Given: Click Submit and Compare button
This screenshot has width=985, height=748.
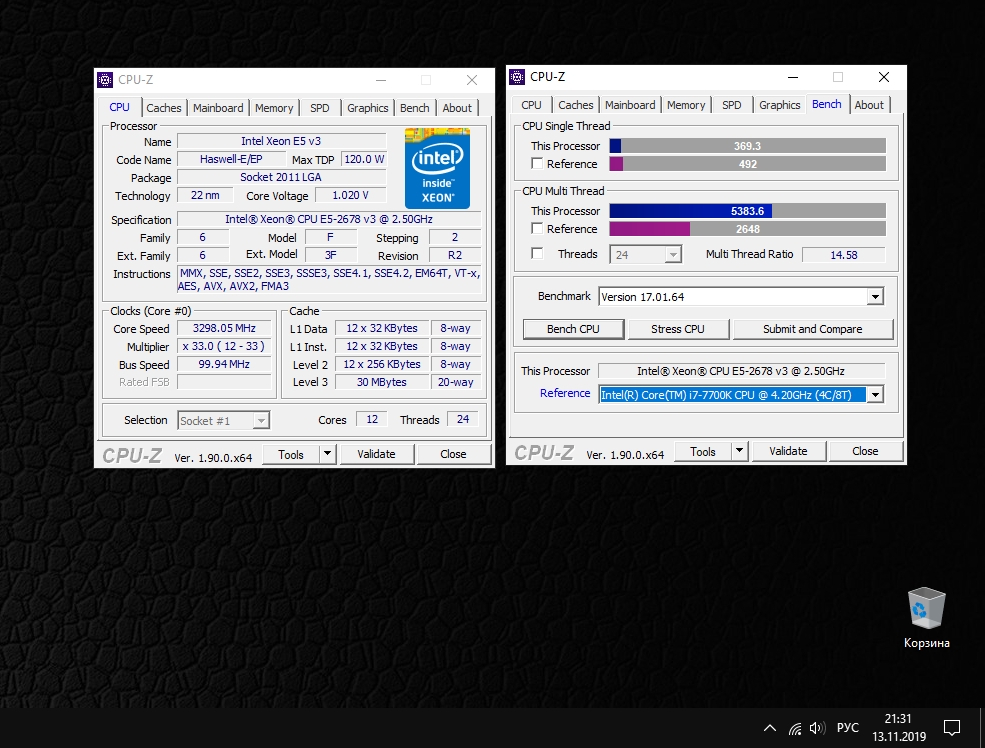Looking at the screenshot, I should coord(812,329).
